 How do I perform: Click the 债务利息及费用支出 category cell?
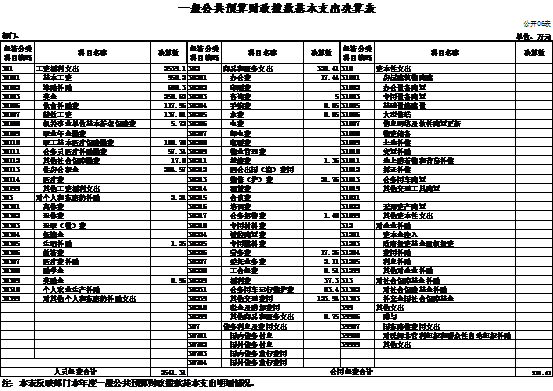click(x=263, y=326)
